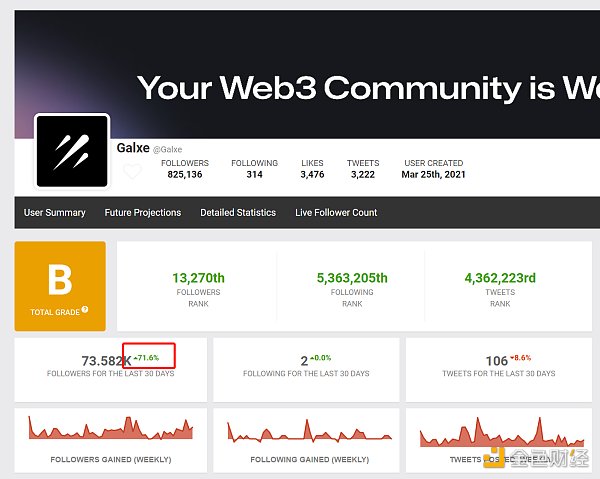
Task: Click the @Galxe handle link
Action: pyautogui.click(x=169, y=149)
